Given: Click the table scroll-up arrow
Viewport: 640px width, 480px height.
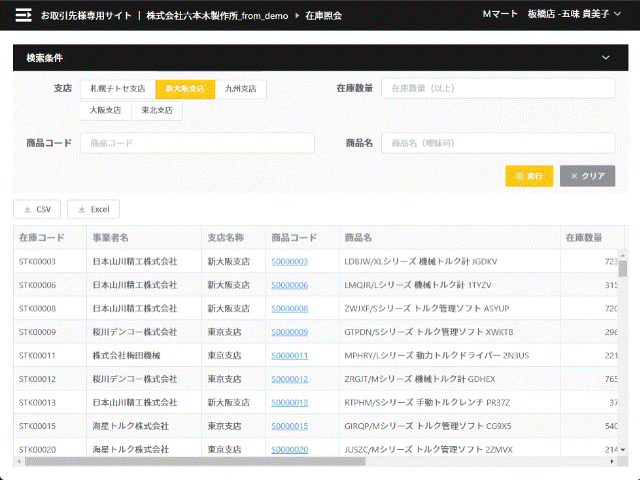Looking at the screenshot, I should point(622,256).
